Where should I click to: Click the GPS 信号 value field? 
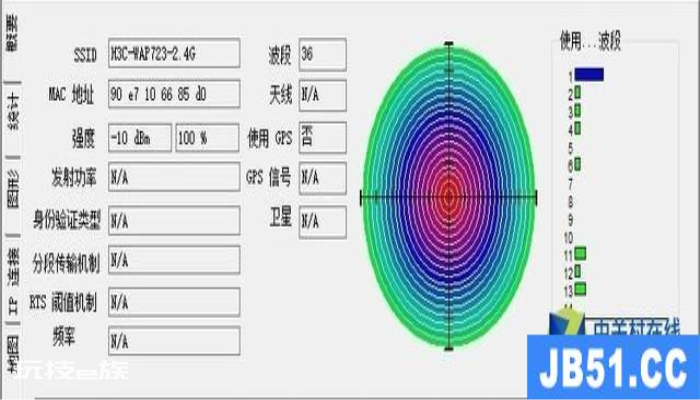coord(323,178)
